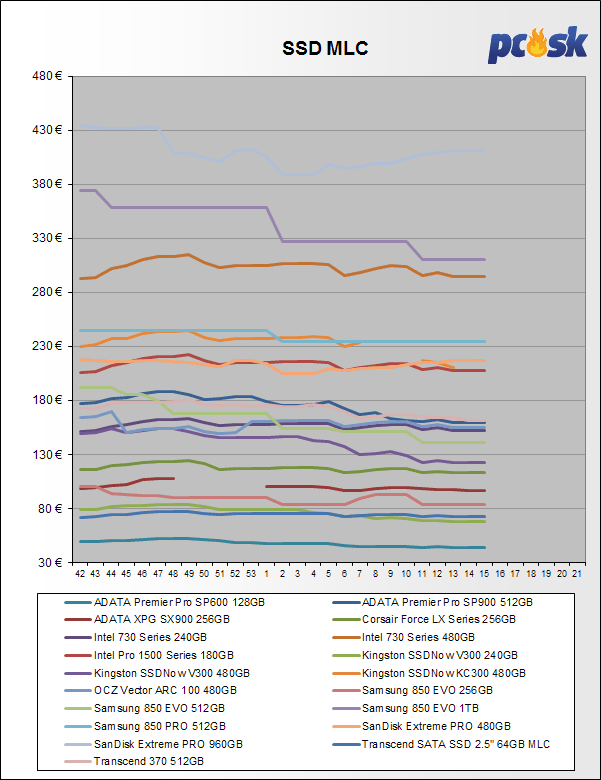Click week 53 on the x-axis
Viewport: 601px width, 780px height.
(251, 574)
